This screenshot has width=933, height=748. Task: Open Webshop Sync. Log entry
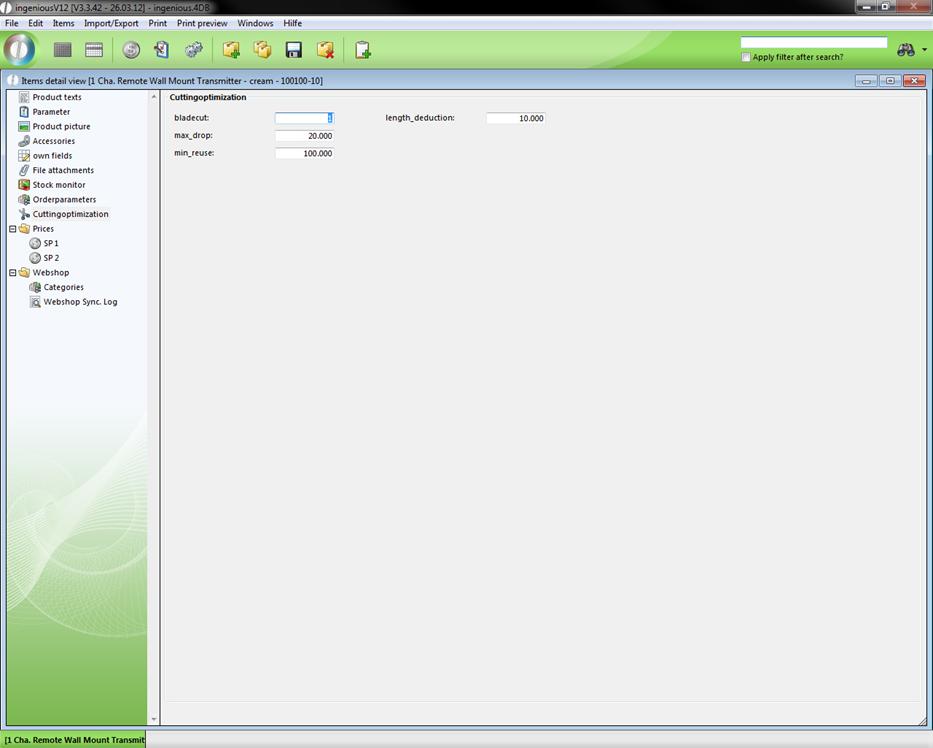tap(80, 302)
